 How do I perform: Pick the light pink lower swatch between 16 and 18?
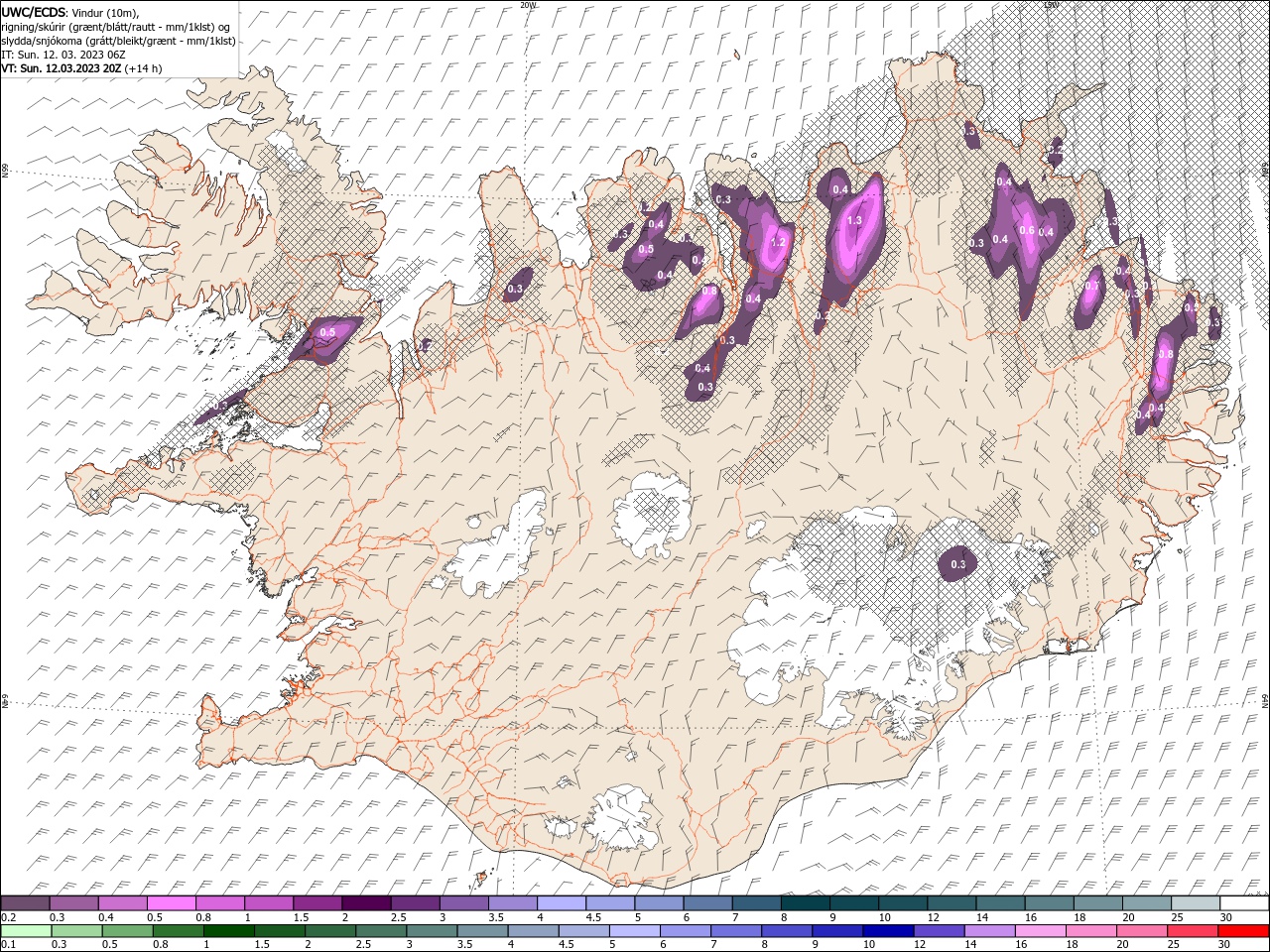tap(1042, 931)
